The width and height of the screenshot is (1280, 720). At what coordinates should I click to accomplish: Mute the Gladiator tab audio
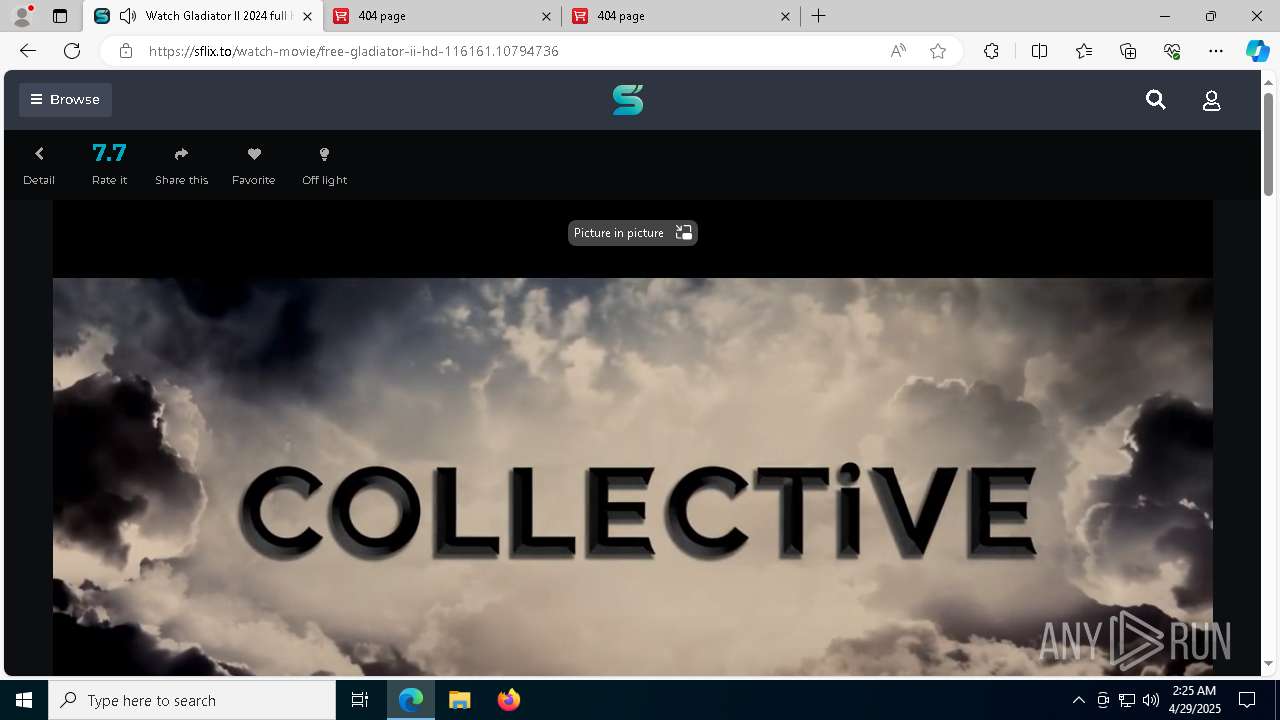coord(127,16)
